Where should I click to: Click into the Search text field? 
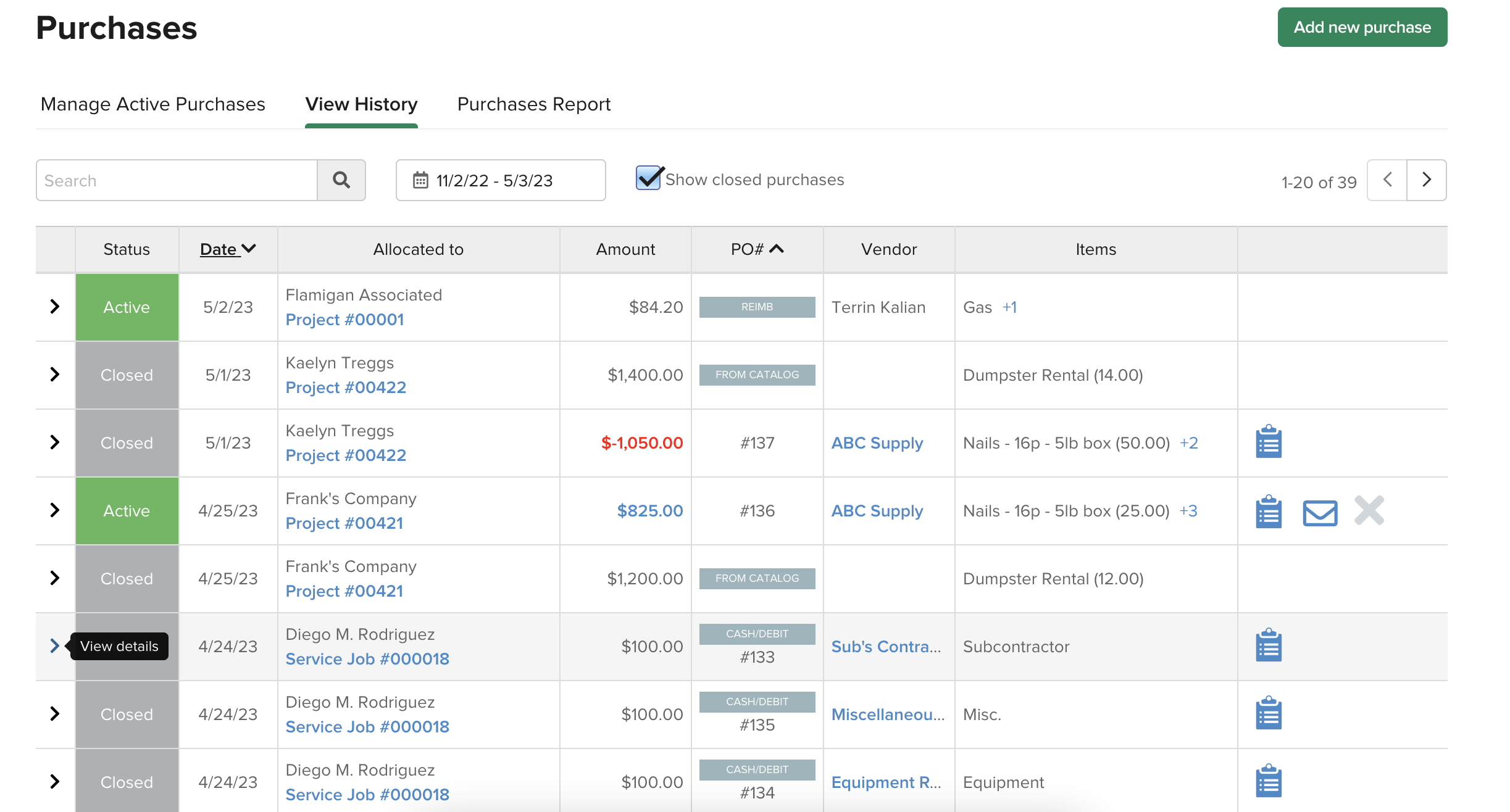[177, 180]
